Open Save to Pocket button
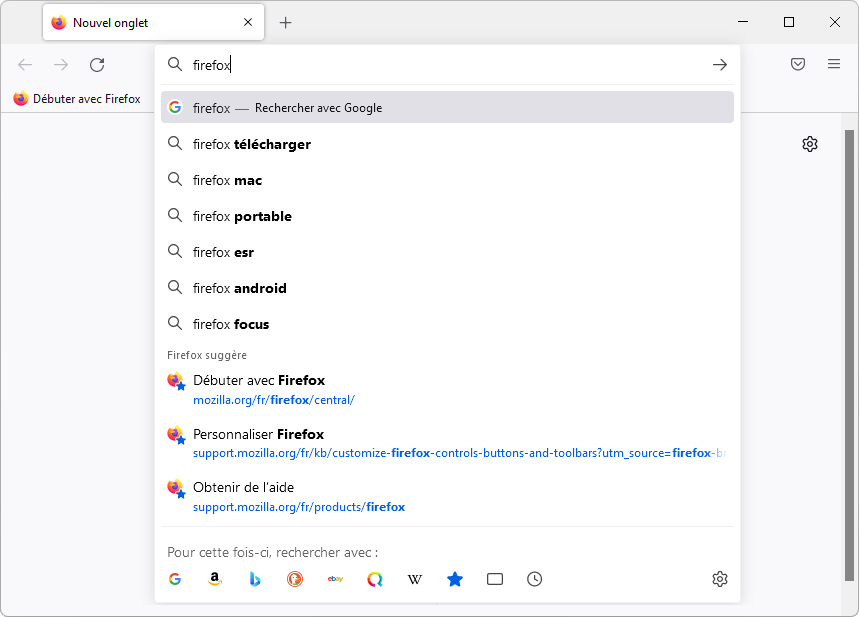859x617 pixels. 798,64
